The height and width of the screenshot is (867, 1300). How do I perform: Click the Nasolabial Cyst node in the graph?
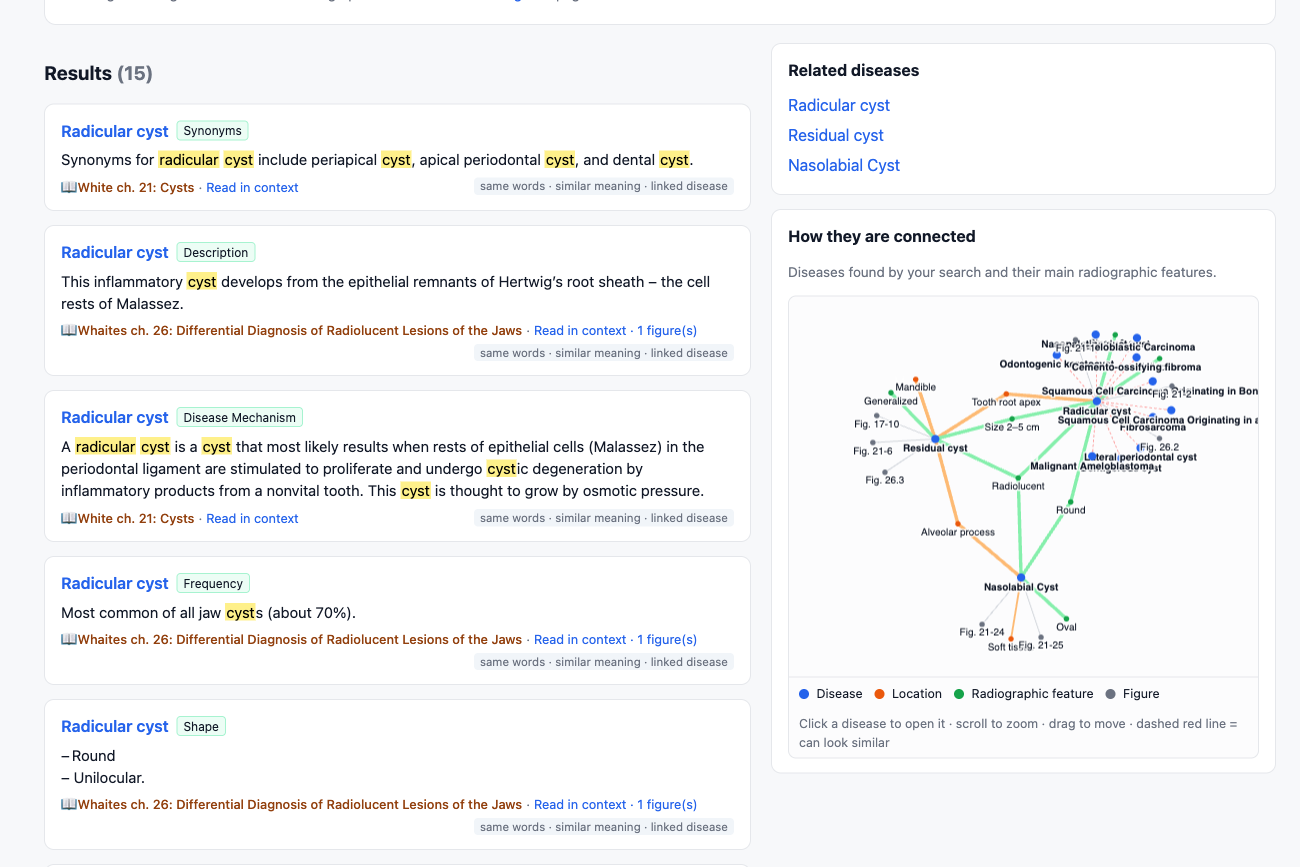pyautogui.click(x=1021, y=577)
